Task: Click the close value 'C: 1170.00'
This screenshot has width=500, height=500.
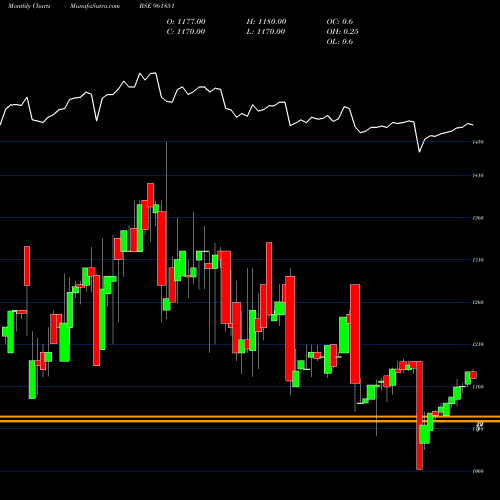Action: tap(186, 31)
